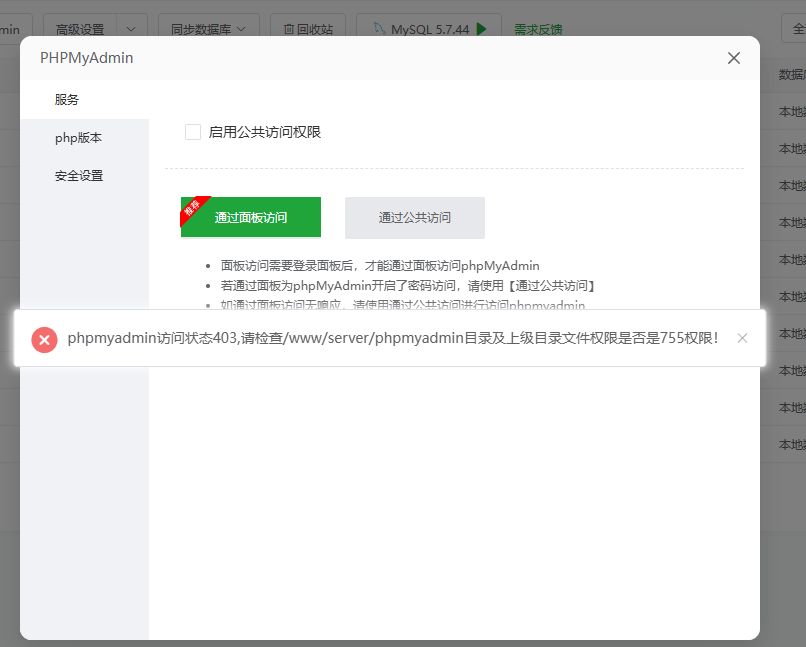Viewport: 806px width, 647px height.
Task: Click the red 推荐 ribbon badge
Action: pos(192,208)
